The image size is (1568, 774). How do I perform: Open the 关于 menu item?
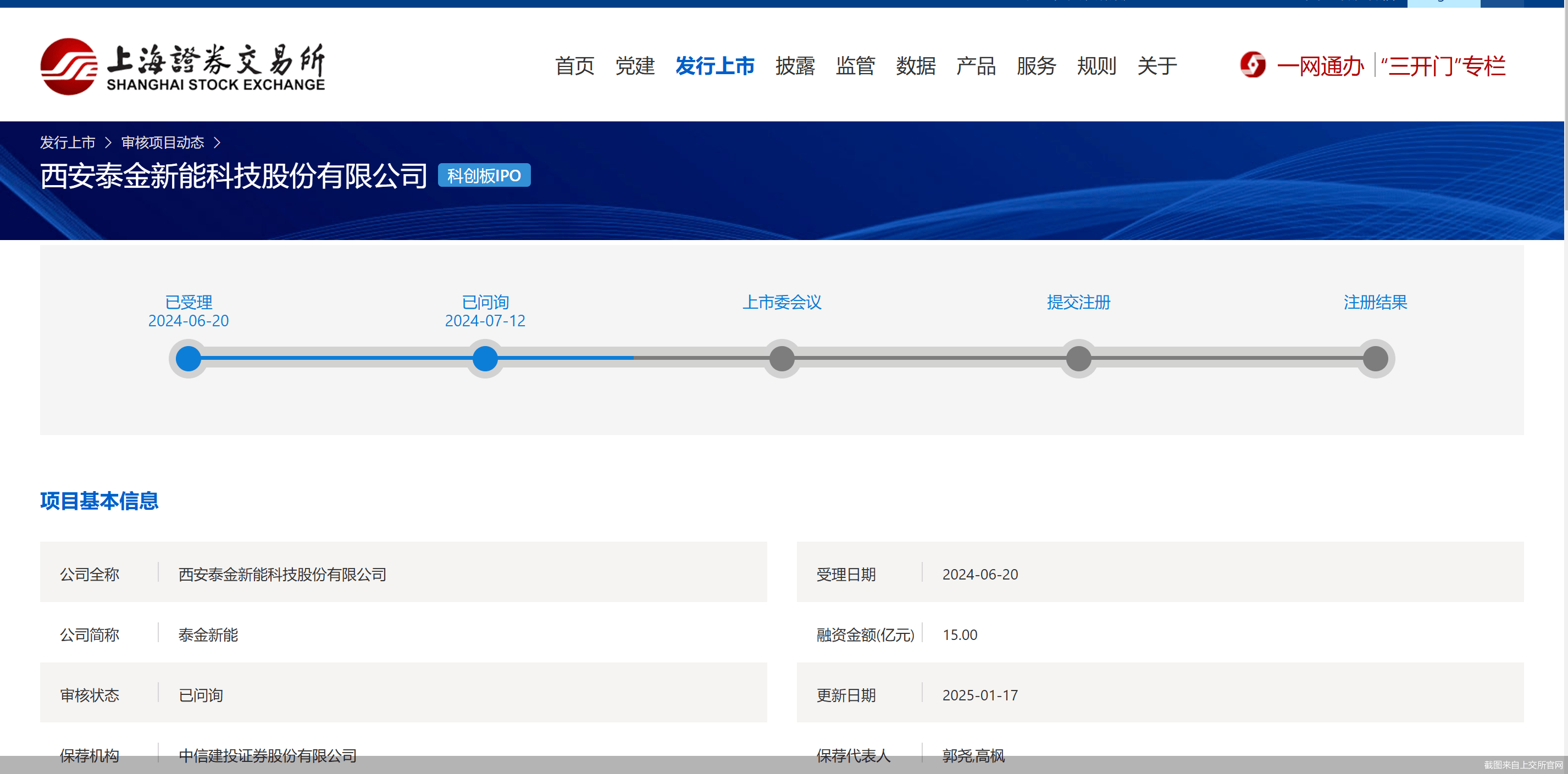(1157, 66)
